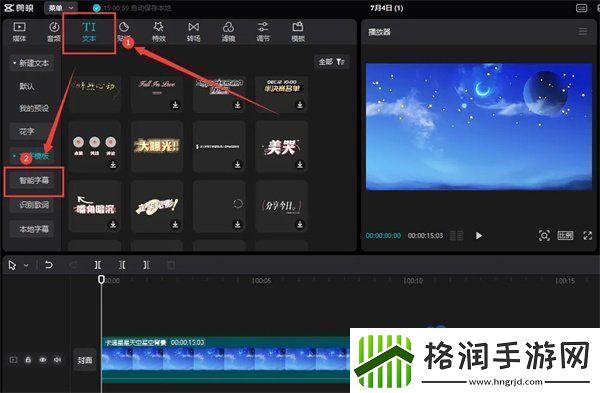Screen dimensions: 600x393
Task: Jump to 00:15 on timeline ruler
Action: [x=565, y=281]
